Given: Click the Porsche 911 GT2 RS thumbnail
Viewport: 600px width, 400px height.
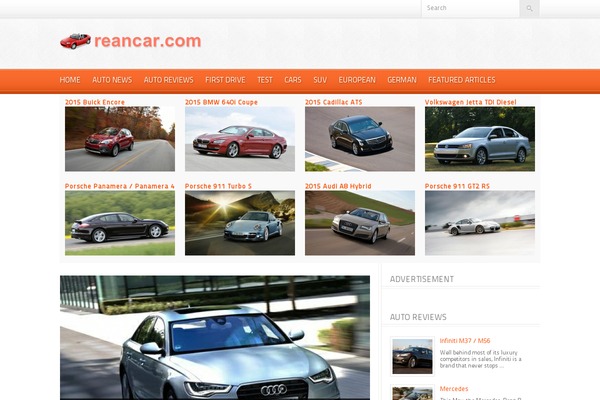Looking at the screenshot, I should 480,223.
